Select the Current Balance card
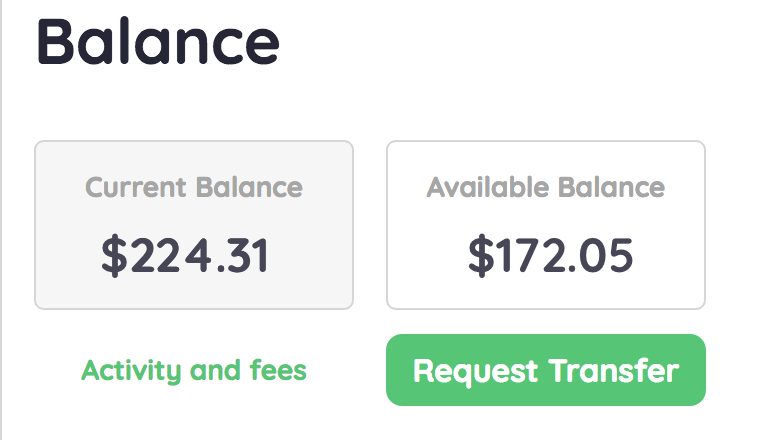Image resolution: width=760 pixels, height=440 pixels. click(x=194, y=225)
